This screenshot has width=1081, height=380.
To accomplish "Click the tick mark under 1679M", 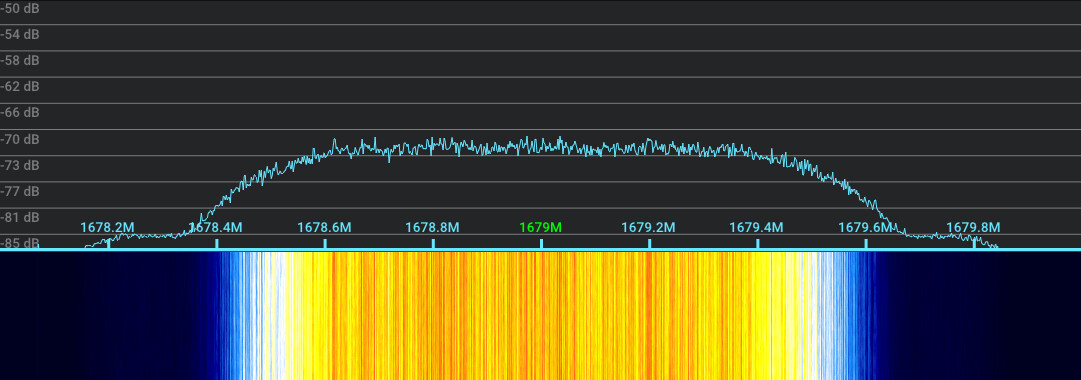I will (x=541, y=243).
